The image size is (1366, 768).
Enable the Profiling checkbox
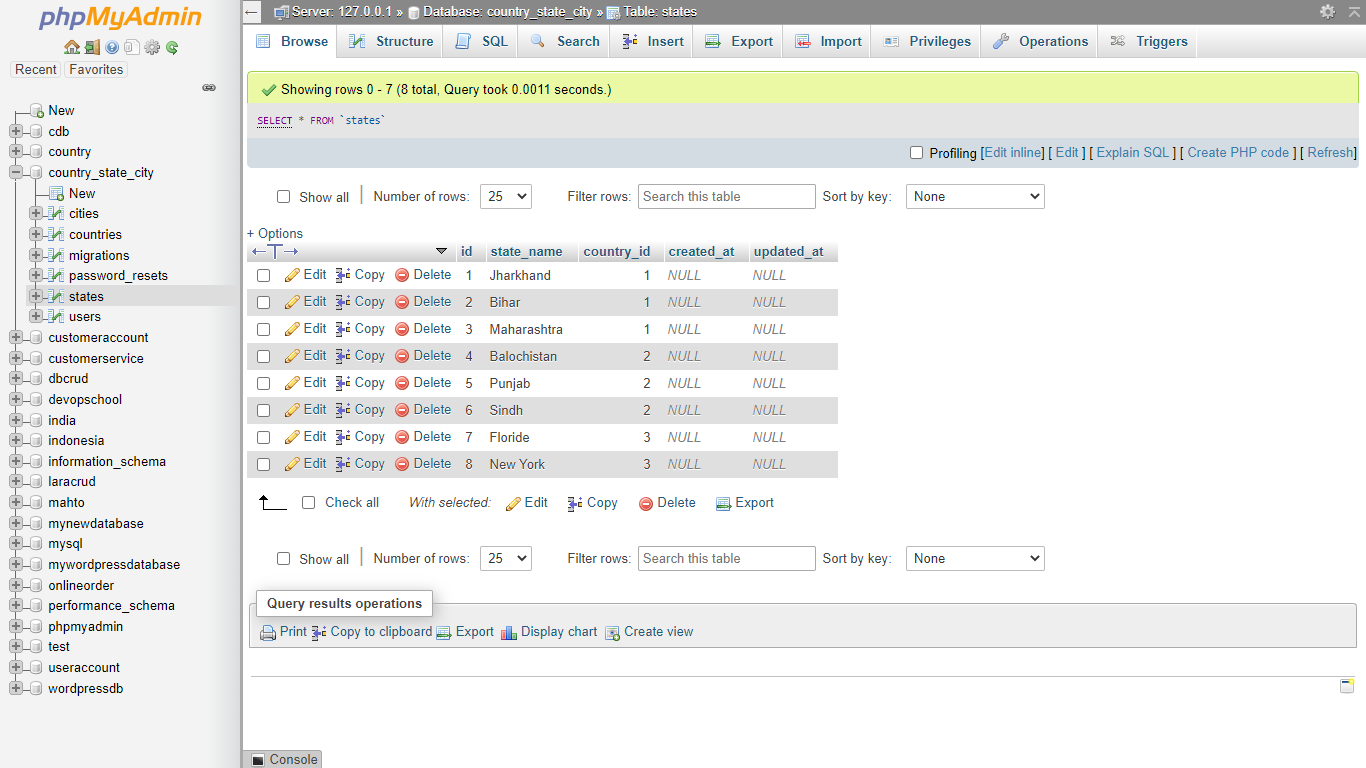pos(916,153)
